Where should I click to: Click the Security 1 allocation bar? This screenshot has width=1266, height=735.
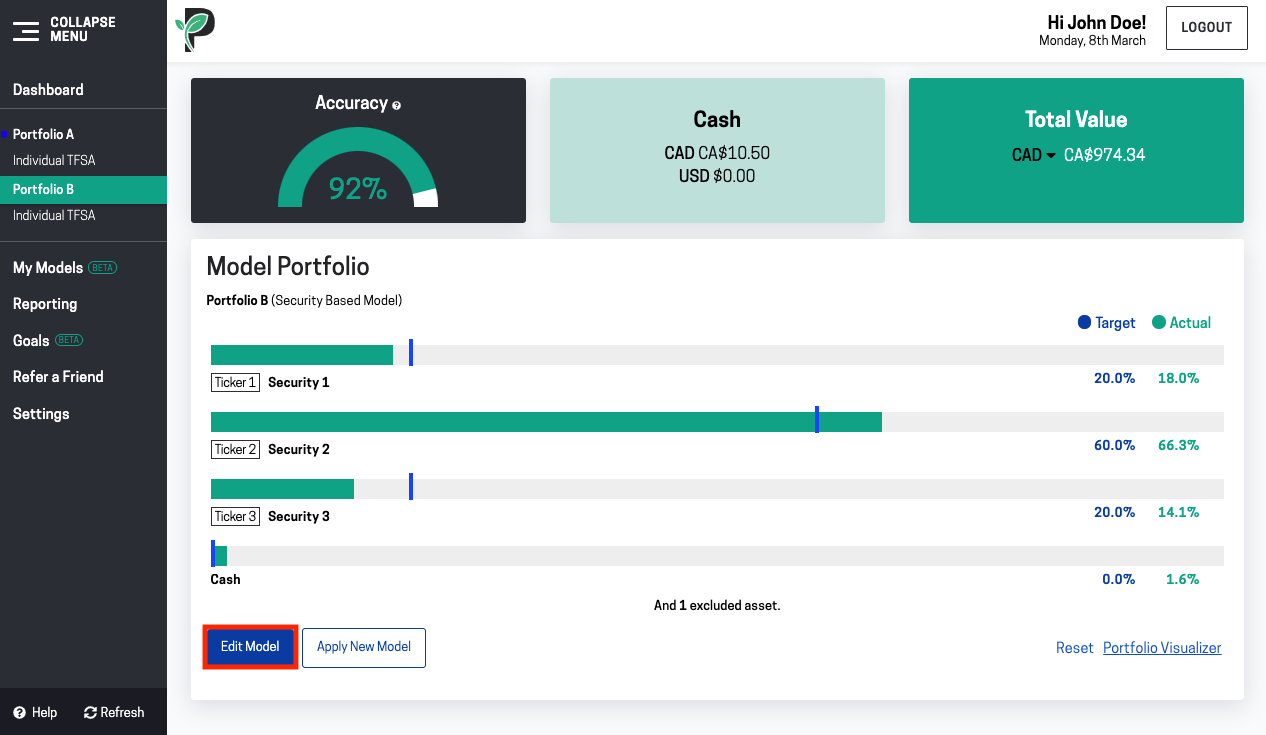[x=717, y=355]
